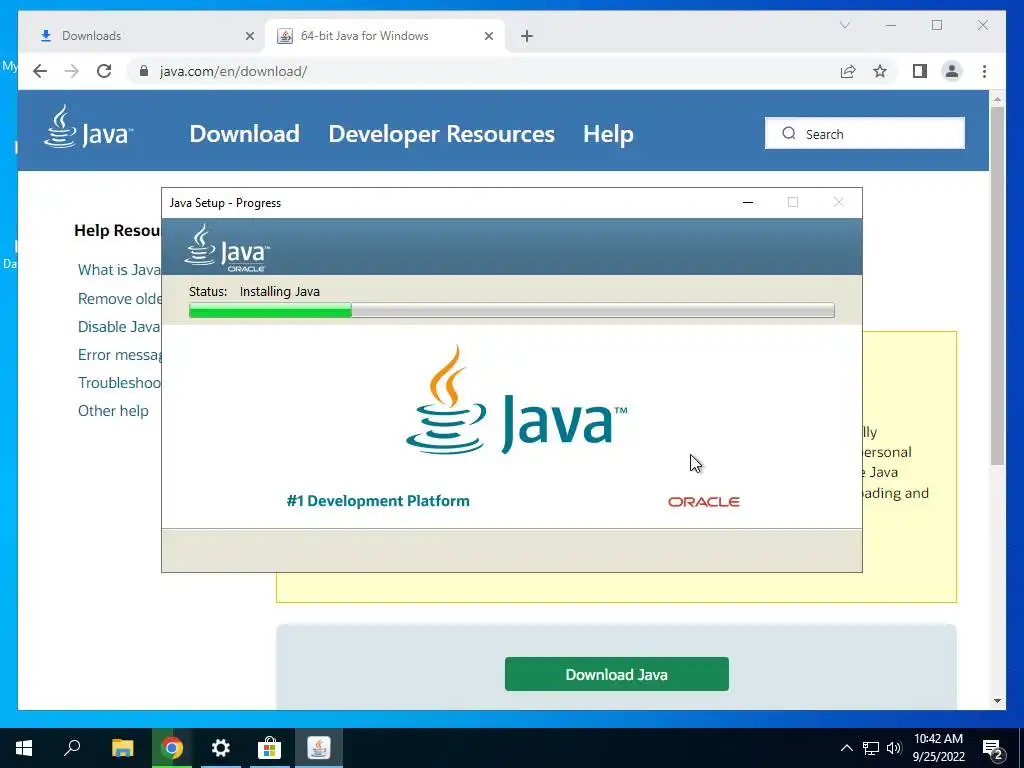The image size is (1024, 768).
Task: Open Developer Resources in the site header
Action: click(x=441, y=134)
